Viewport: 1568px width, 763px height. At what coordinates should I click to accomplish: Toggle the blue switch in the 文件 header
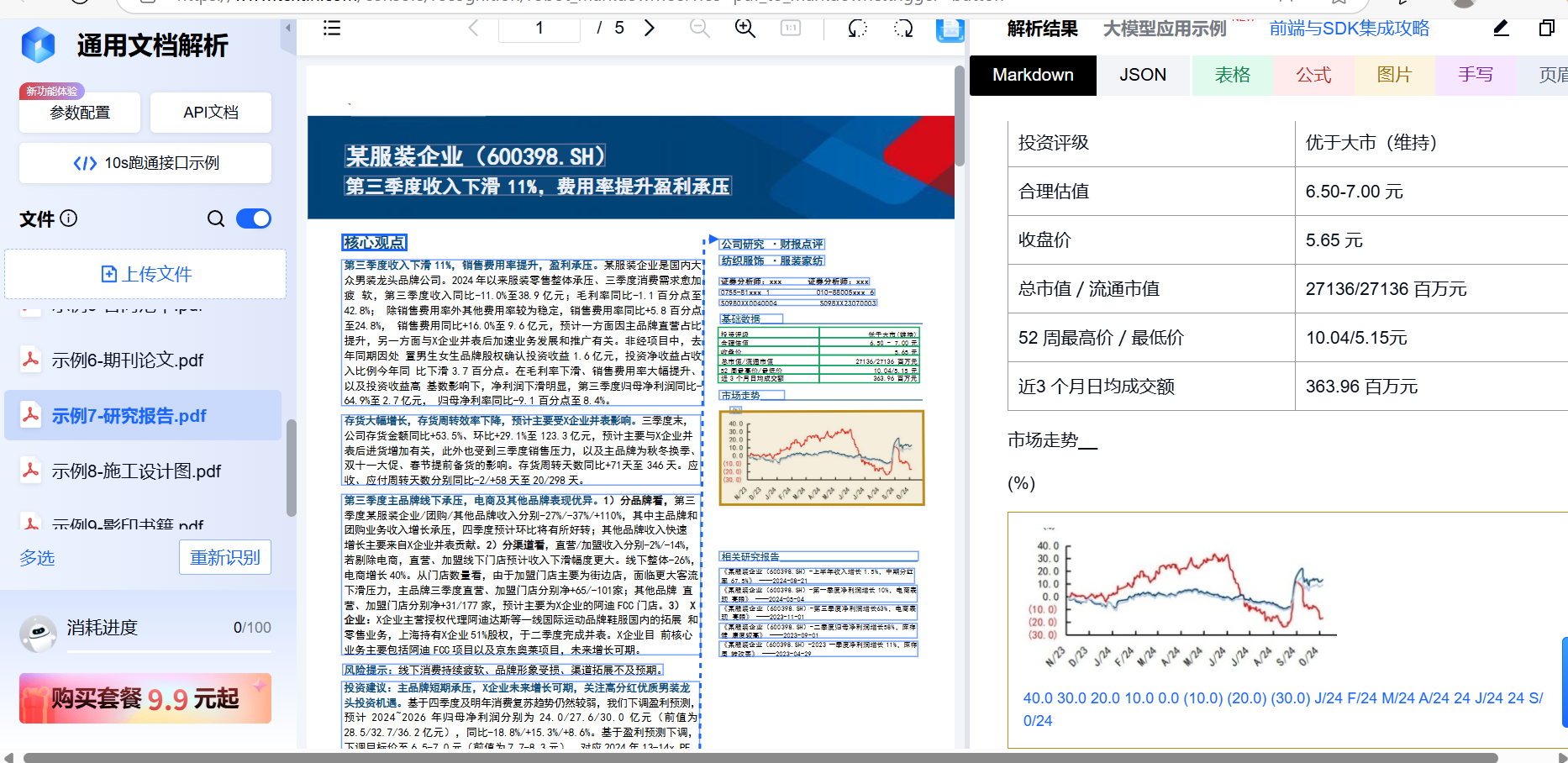tap(254, 218)
